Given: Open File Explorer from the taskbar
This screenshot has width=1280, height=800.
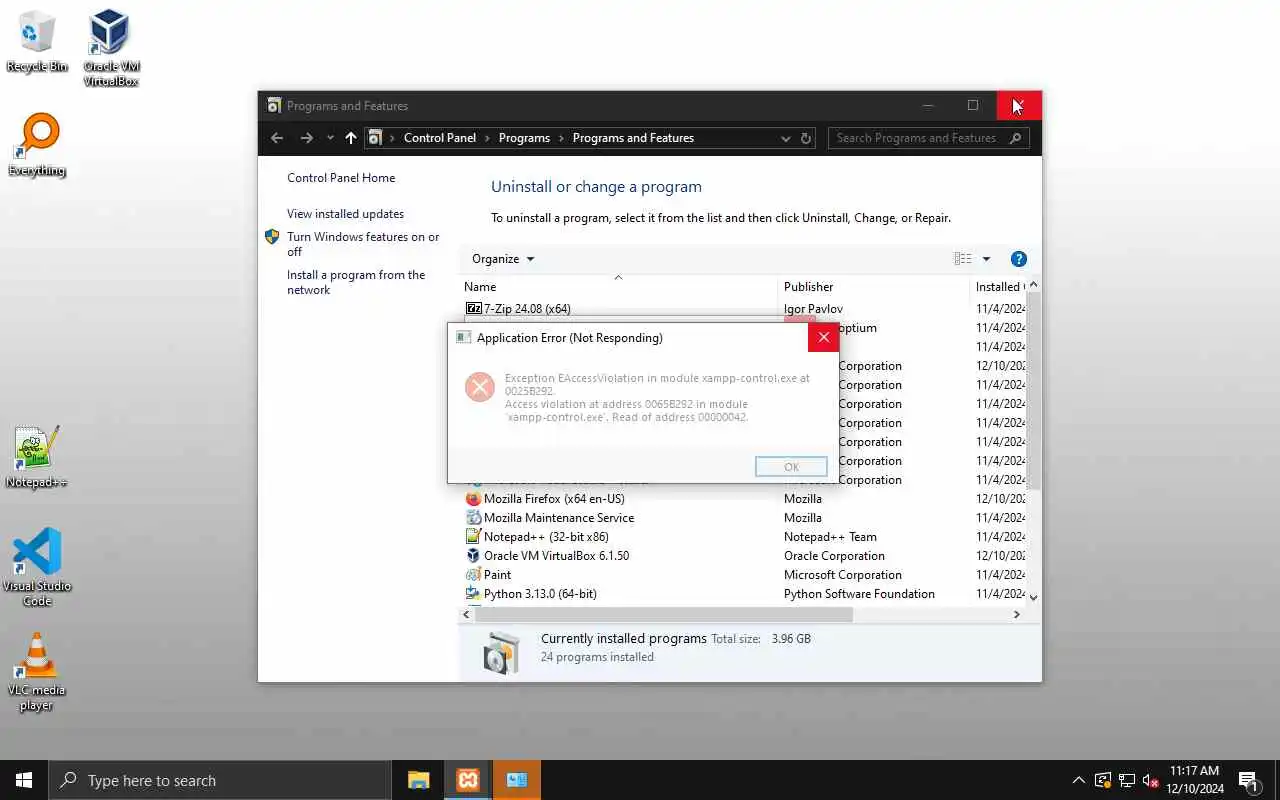Looking at the screenshot, I should [x=418, y=780].
